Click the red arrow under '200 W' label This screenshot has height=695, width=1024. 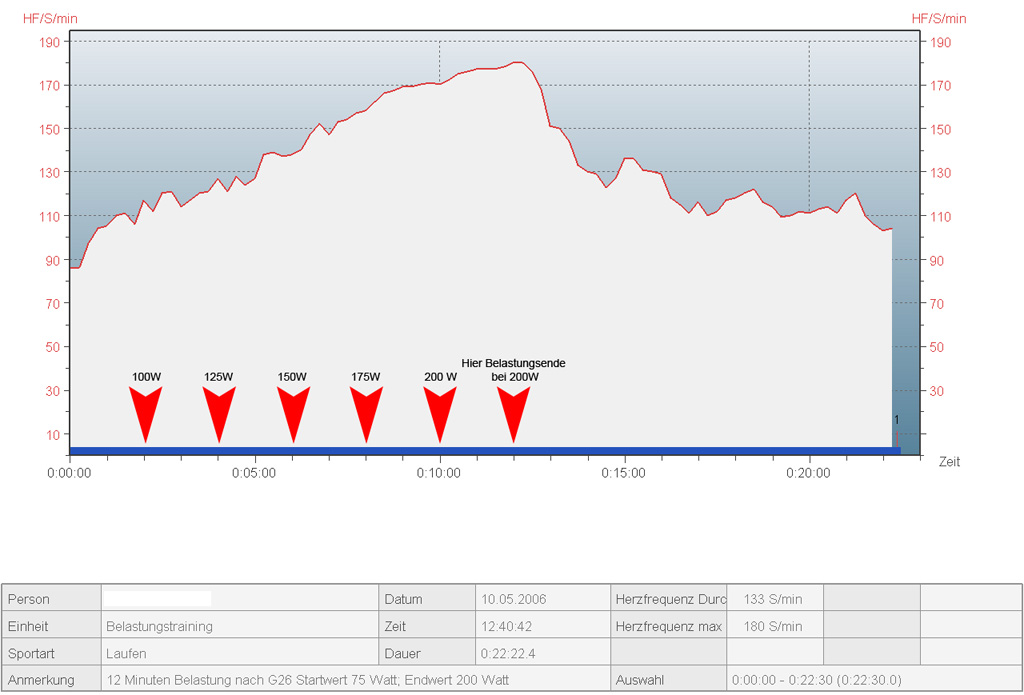point(440,410)
